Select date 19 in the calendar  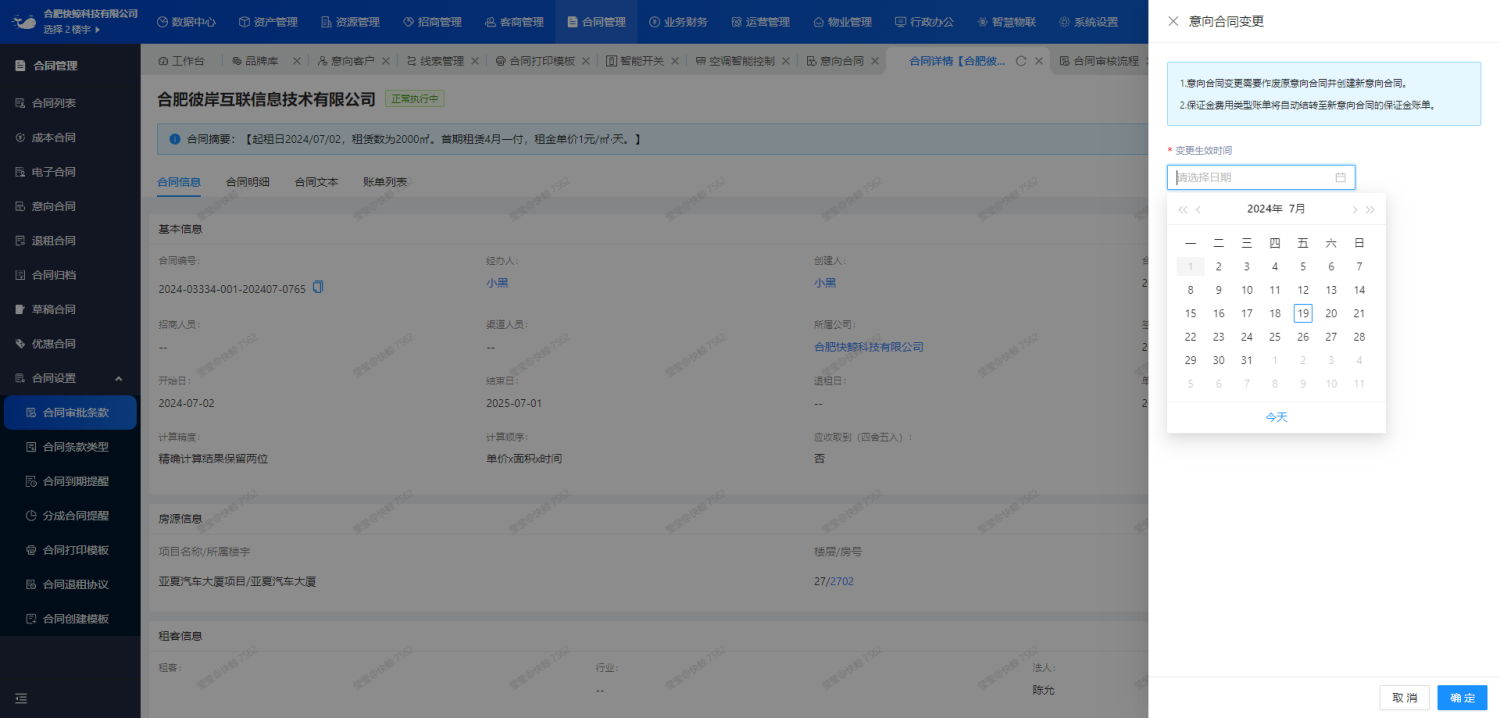(x=1303, y=314)
